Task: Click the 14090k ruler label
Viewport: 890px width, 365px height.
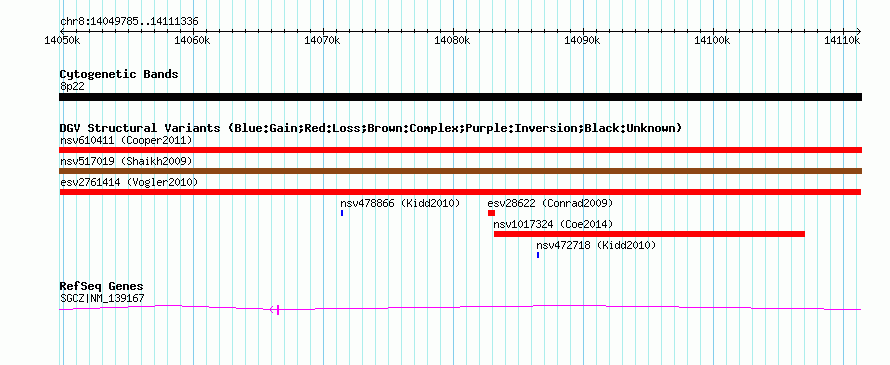Action: [582, 40]
